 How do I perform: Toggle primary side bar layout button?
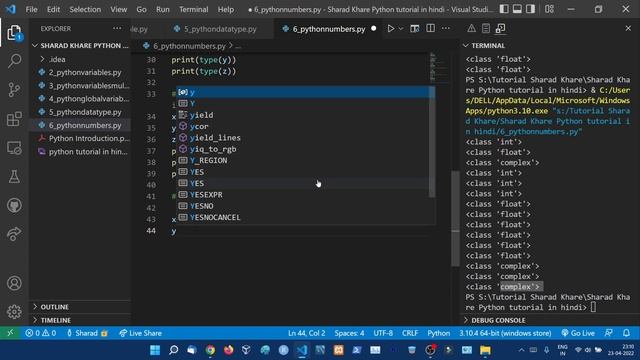[504, 9]
